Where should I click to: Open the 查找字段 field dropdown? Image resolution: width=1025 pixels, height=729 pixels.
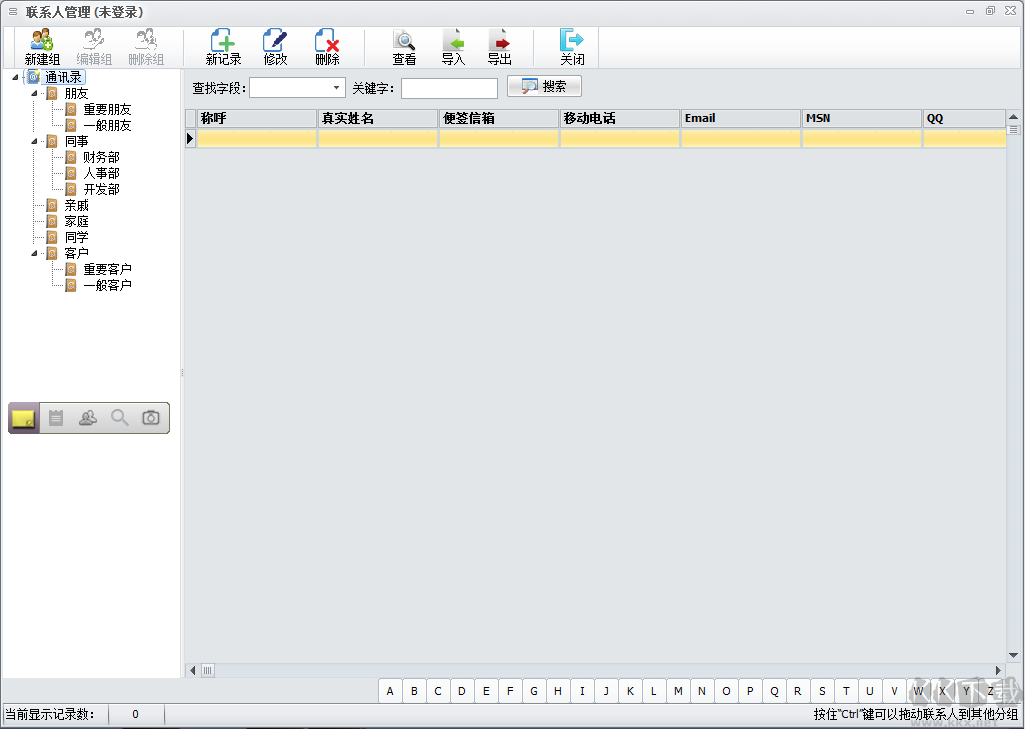pos(334,87)
